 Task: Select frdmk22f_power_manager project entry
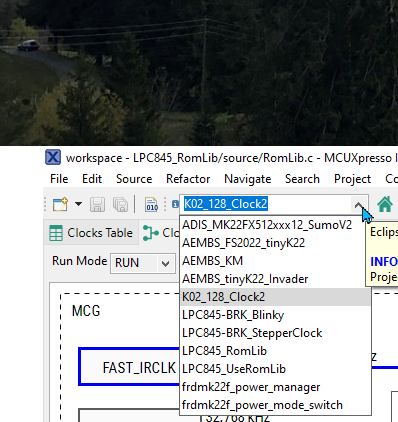(275, 387)
